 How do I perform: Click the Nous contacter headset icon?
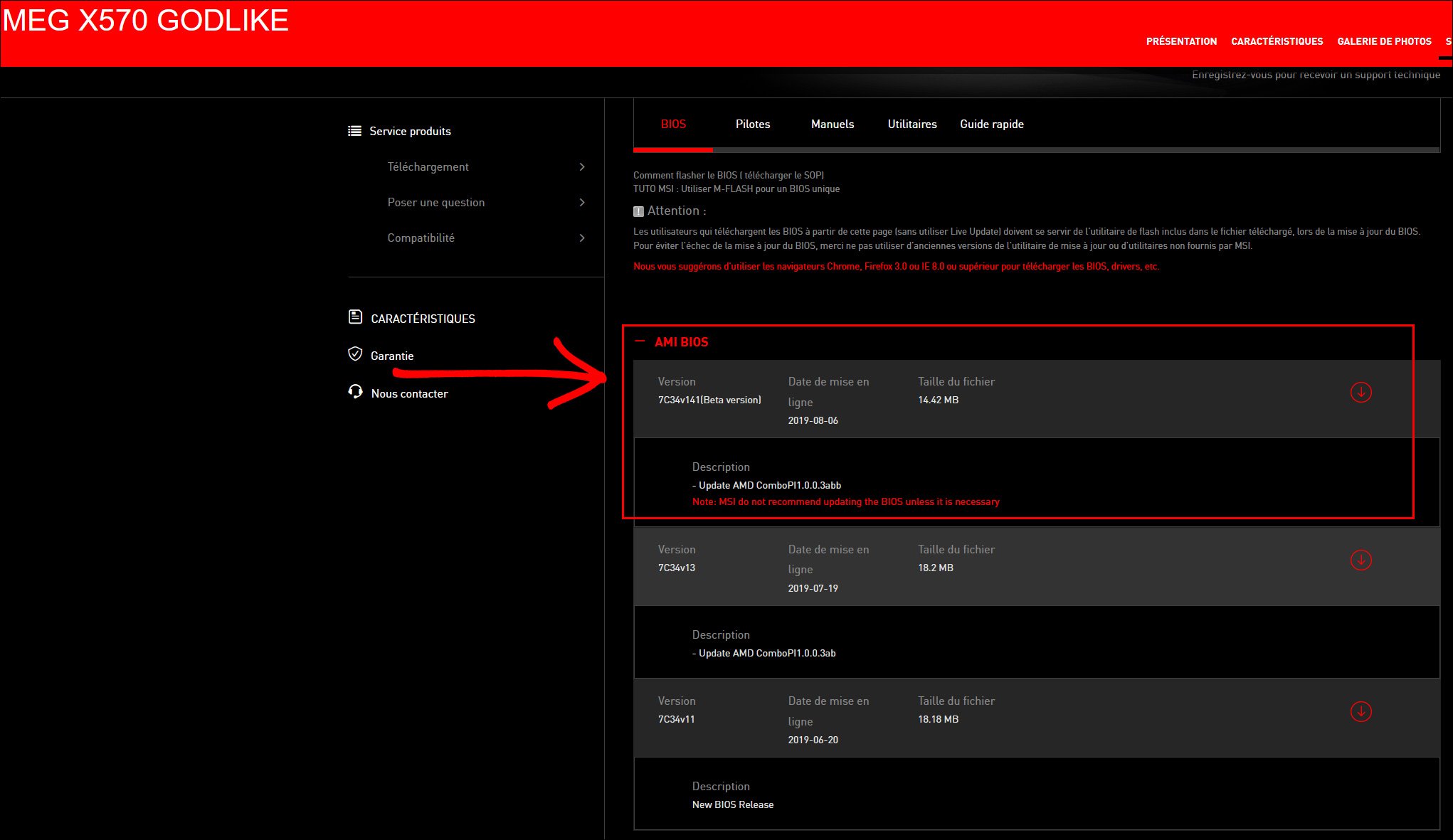pyautogui.click(x=355, y=392)
